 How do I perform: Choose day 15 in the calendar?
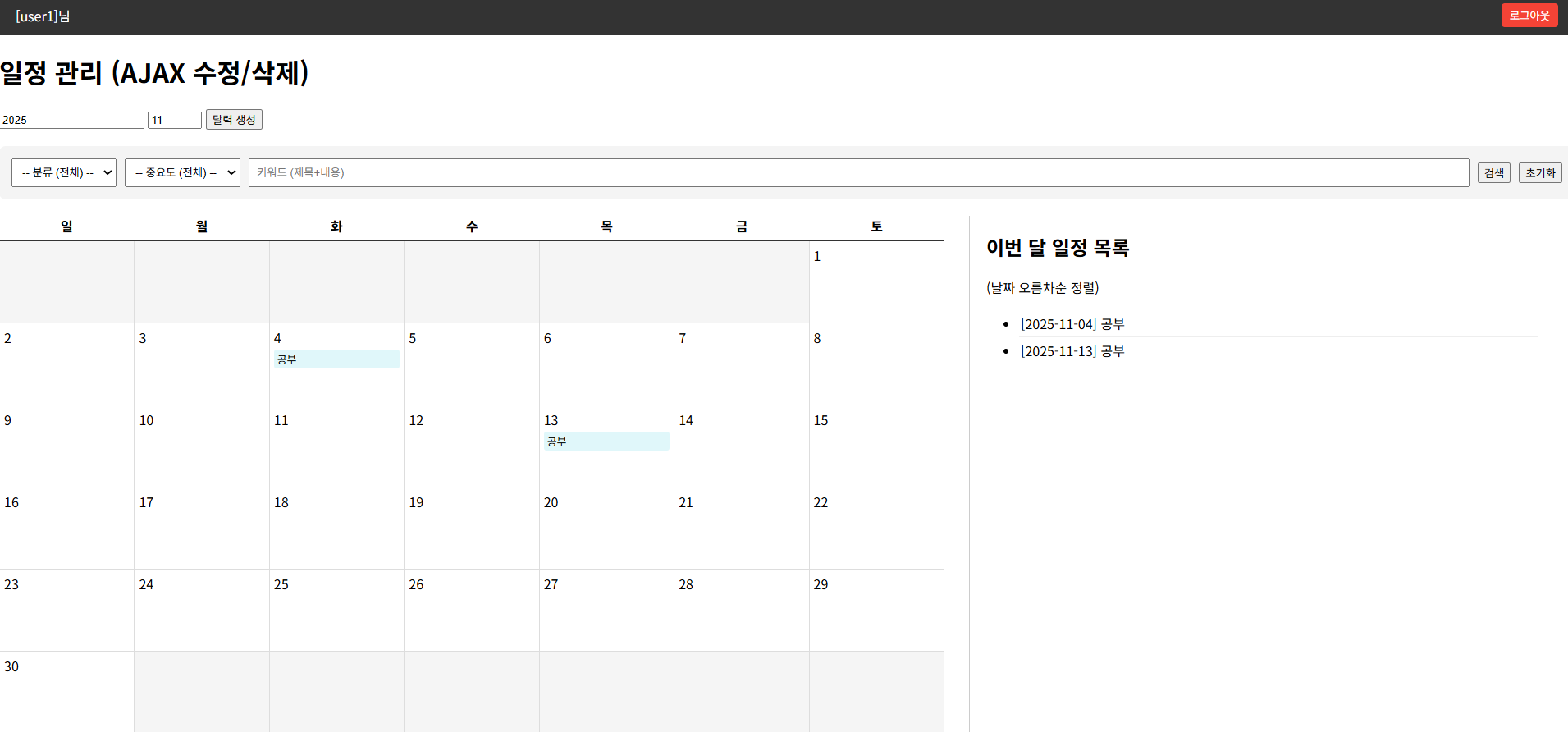(875, 446)
